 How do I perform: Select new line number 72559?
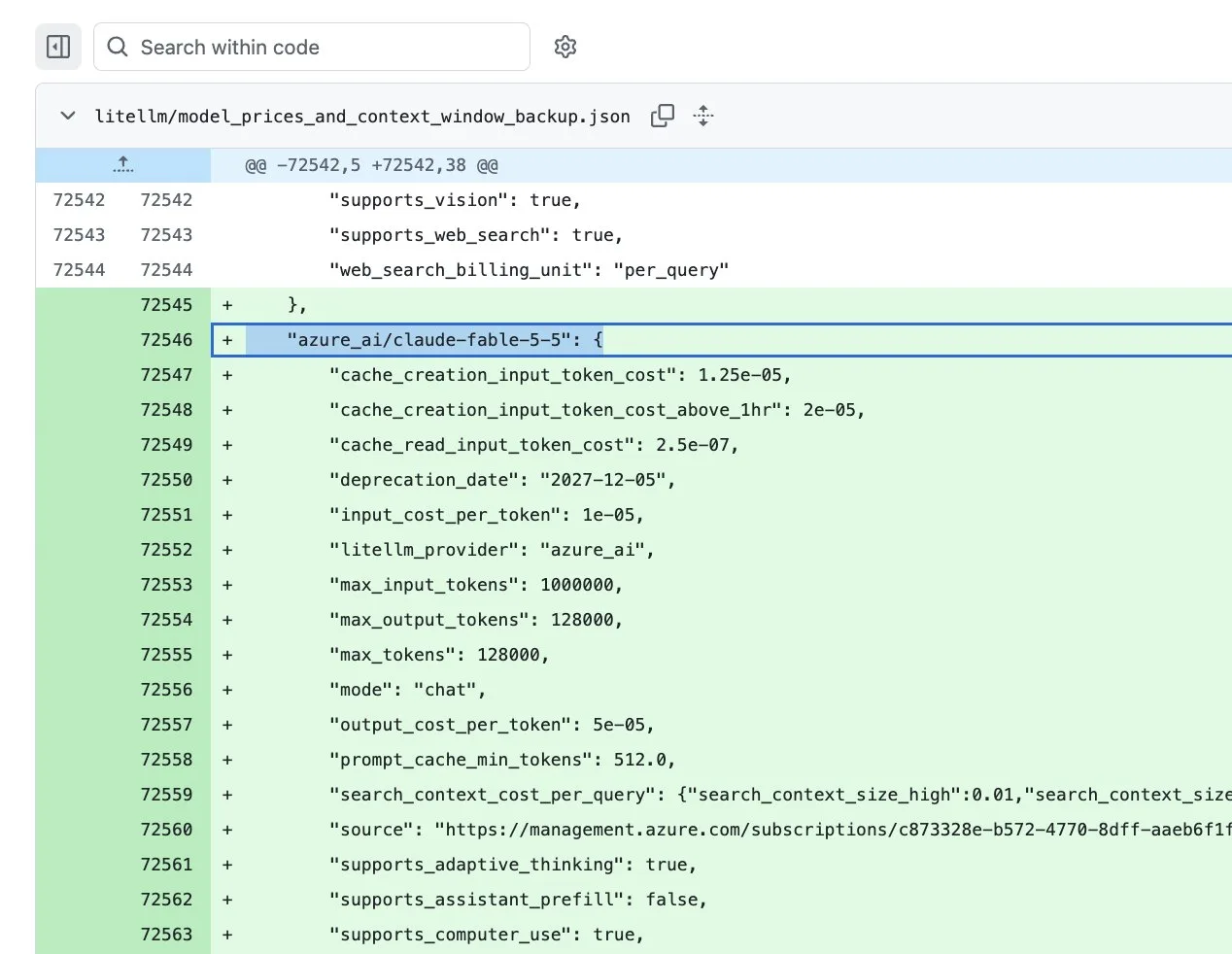point(166,795)
